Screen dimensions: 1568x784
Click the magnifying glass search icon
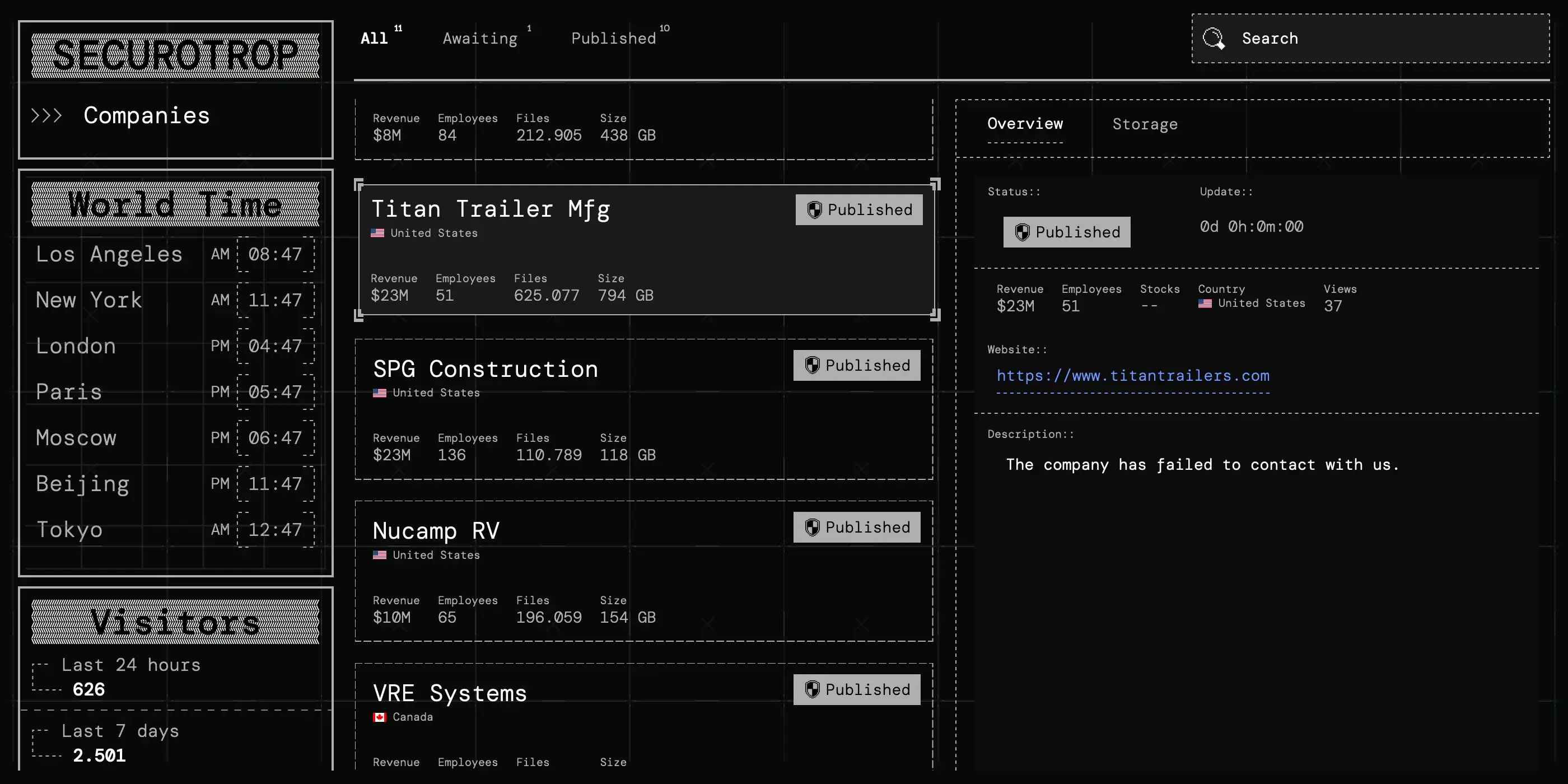tap(1213, 38)
